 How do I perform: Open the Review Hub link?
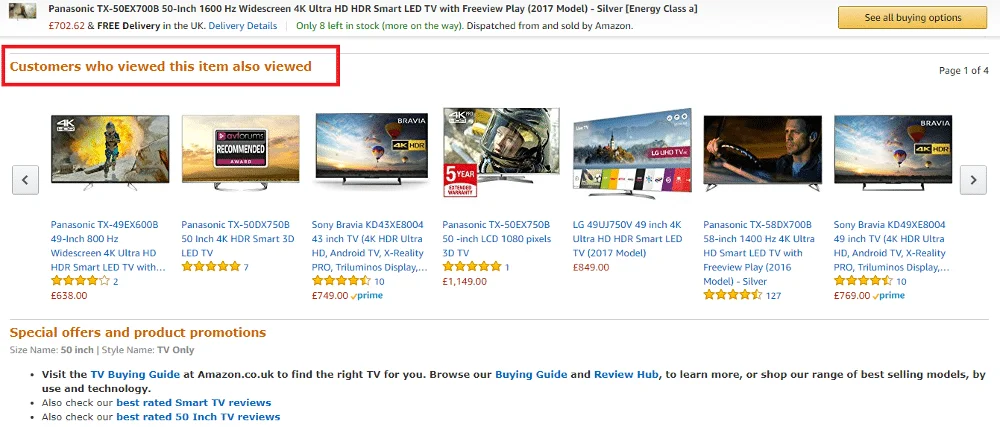click(626, 374)
